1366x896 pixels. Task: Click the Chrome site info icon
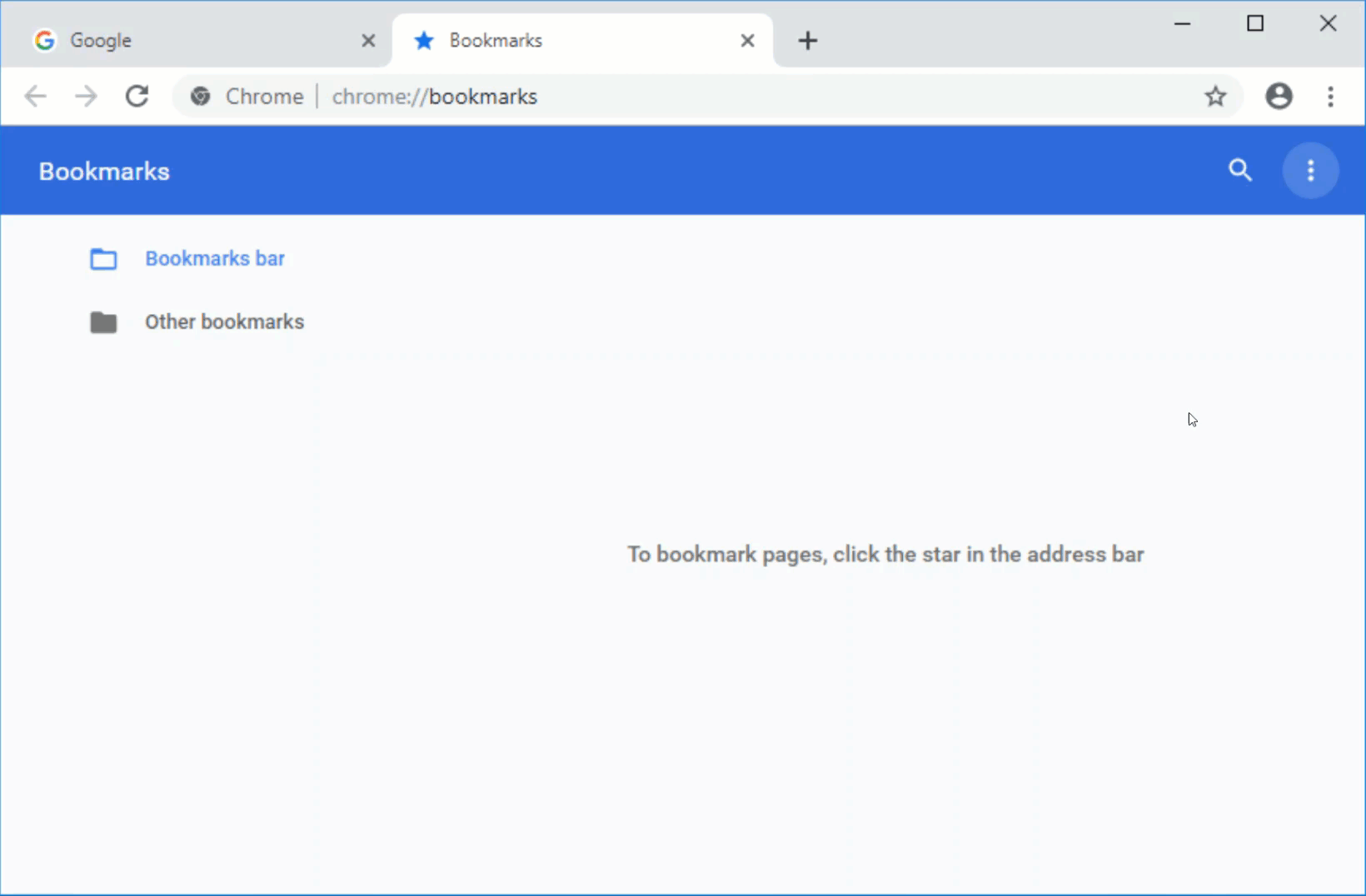coord(200,97)
